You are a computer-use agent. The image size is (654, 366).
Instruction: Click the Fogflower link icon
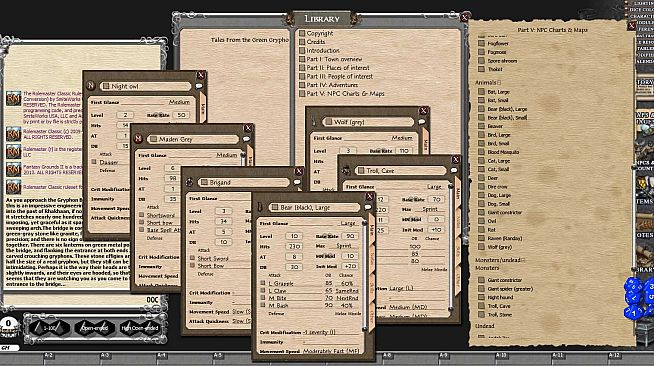[481, 43]
